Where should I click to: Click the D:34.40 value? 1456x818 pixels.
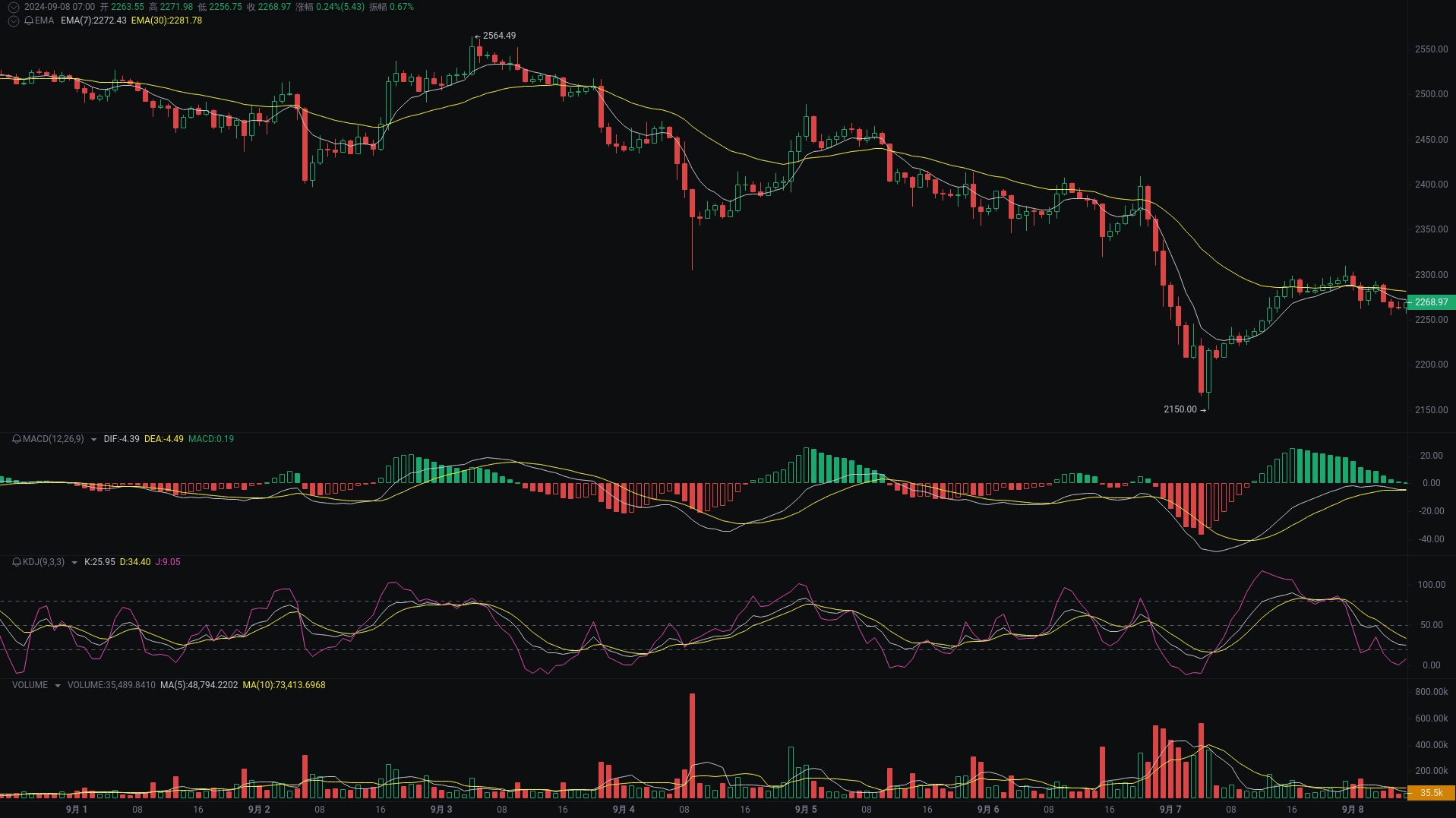coord(135,562)
